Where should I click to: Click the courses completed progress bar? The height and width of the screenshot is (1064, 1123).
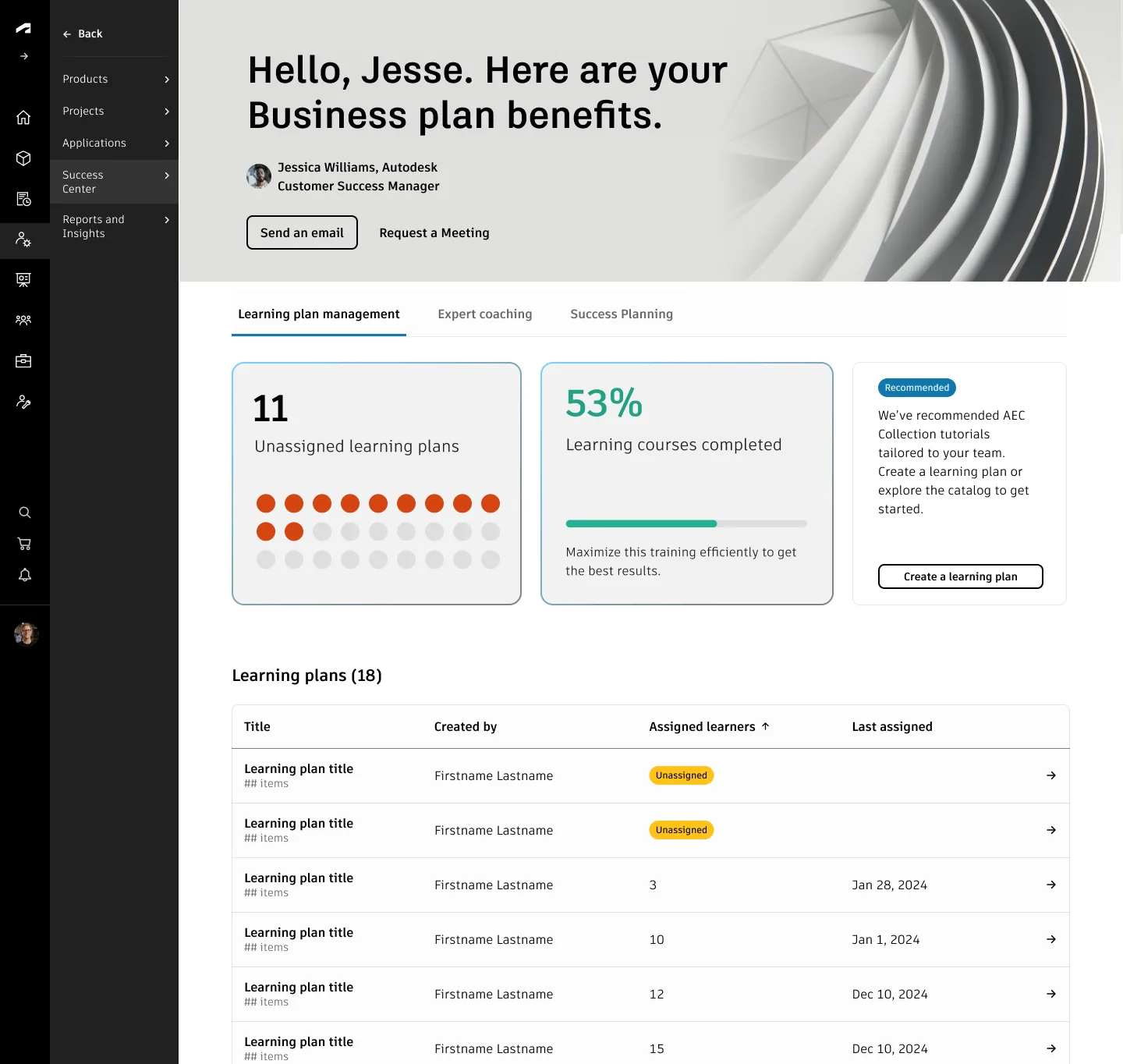[686, 523]
